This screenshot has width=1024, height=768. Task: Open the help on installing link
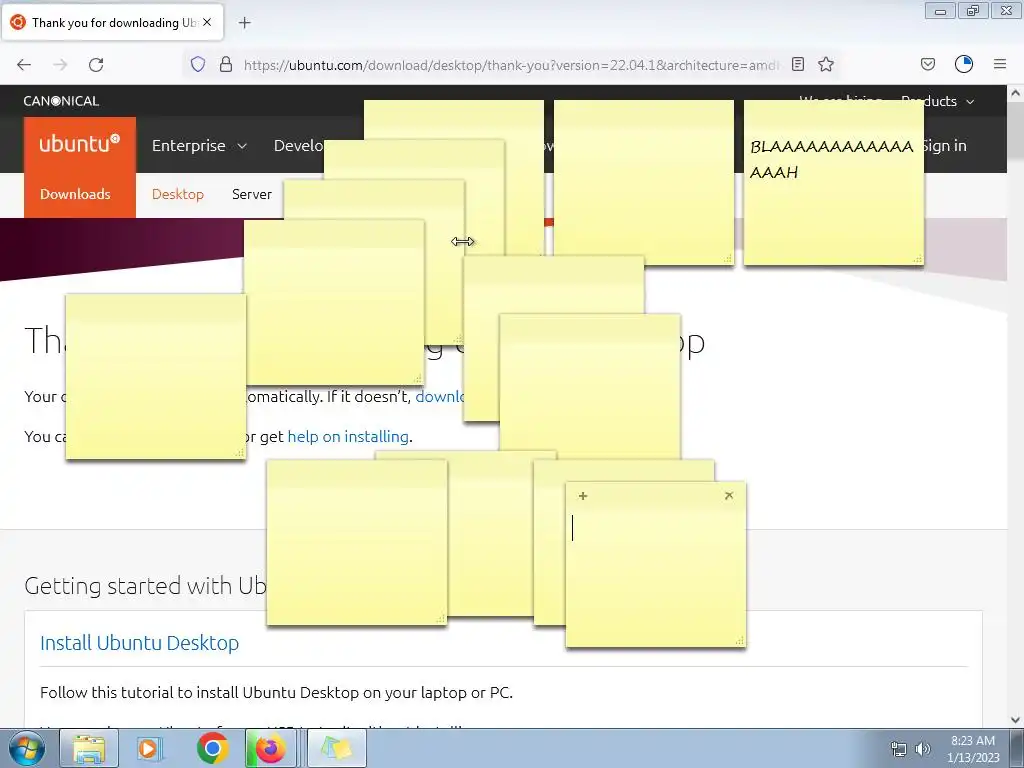coord(348,436)
